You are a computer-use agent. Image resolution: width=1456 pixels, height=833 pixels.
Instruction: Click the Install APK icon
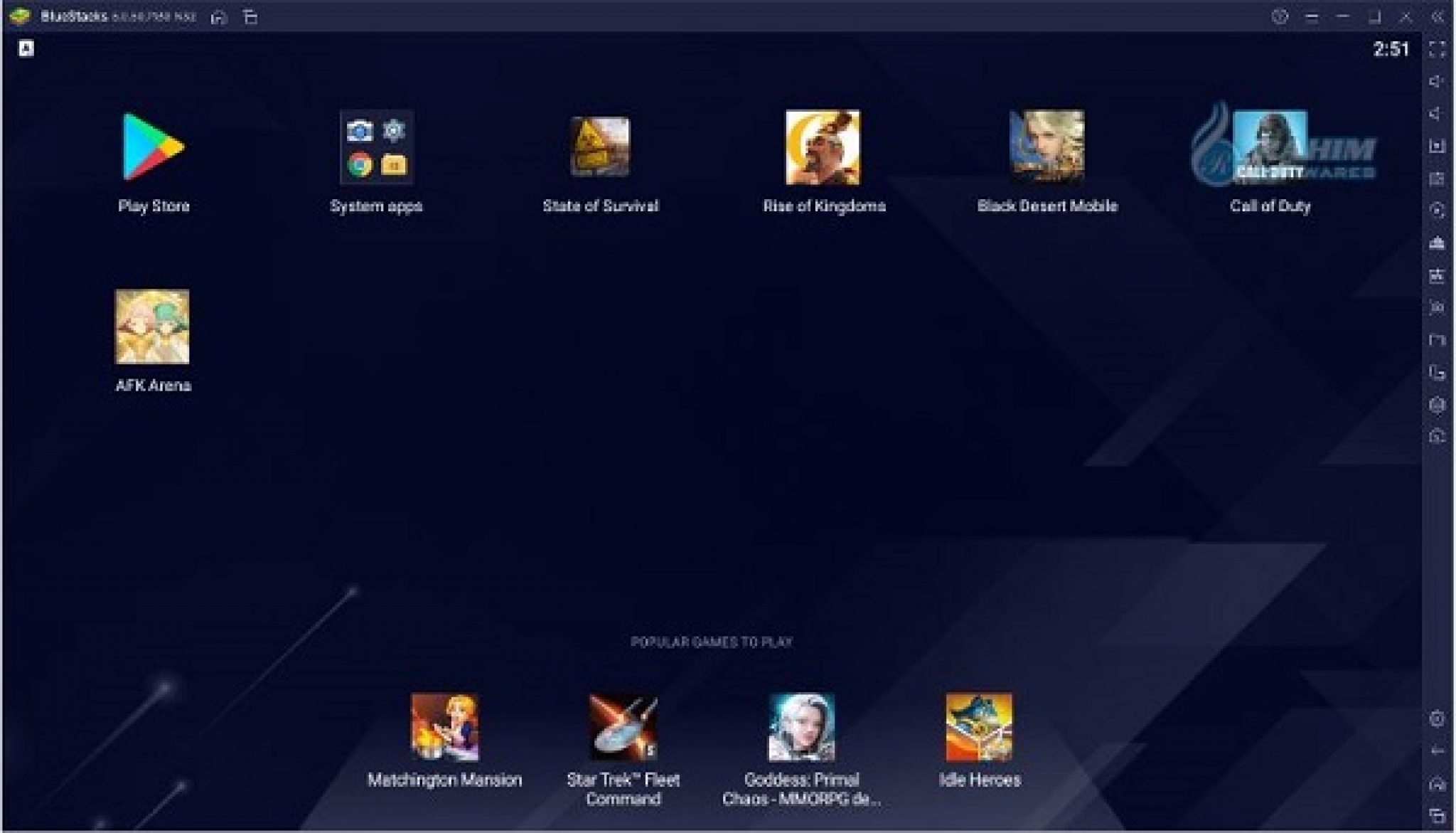[1437, 275]
